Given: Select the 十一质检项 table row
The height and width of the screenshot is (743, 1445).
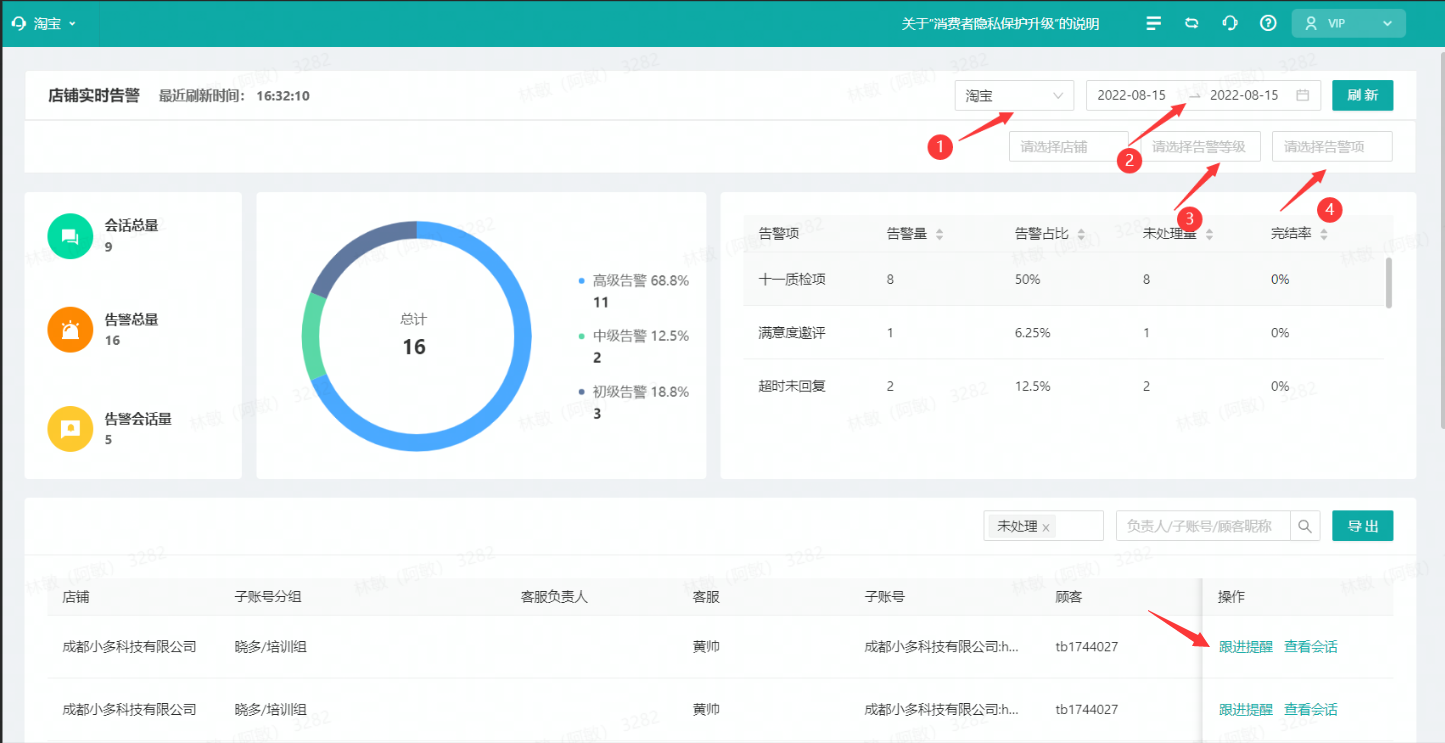Looking at the screenshot, I should [1064, 279].
